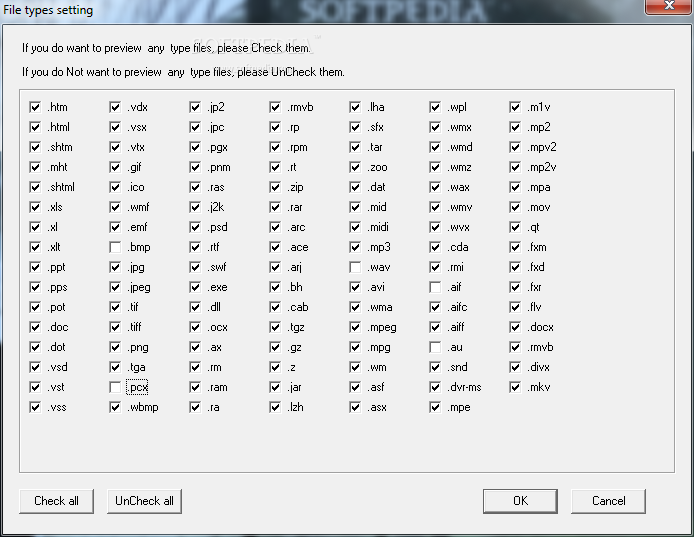Screen dimensions: 694x537
Task: Check the .aif file type
Action: tap(435, 287)
